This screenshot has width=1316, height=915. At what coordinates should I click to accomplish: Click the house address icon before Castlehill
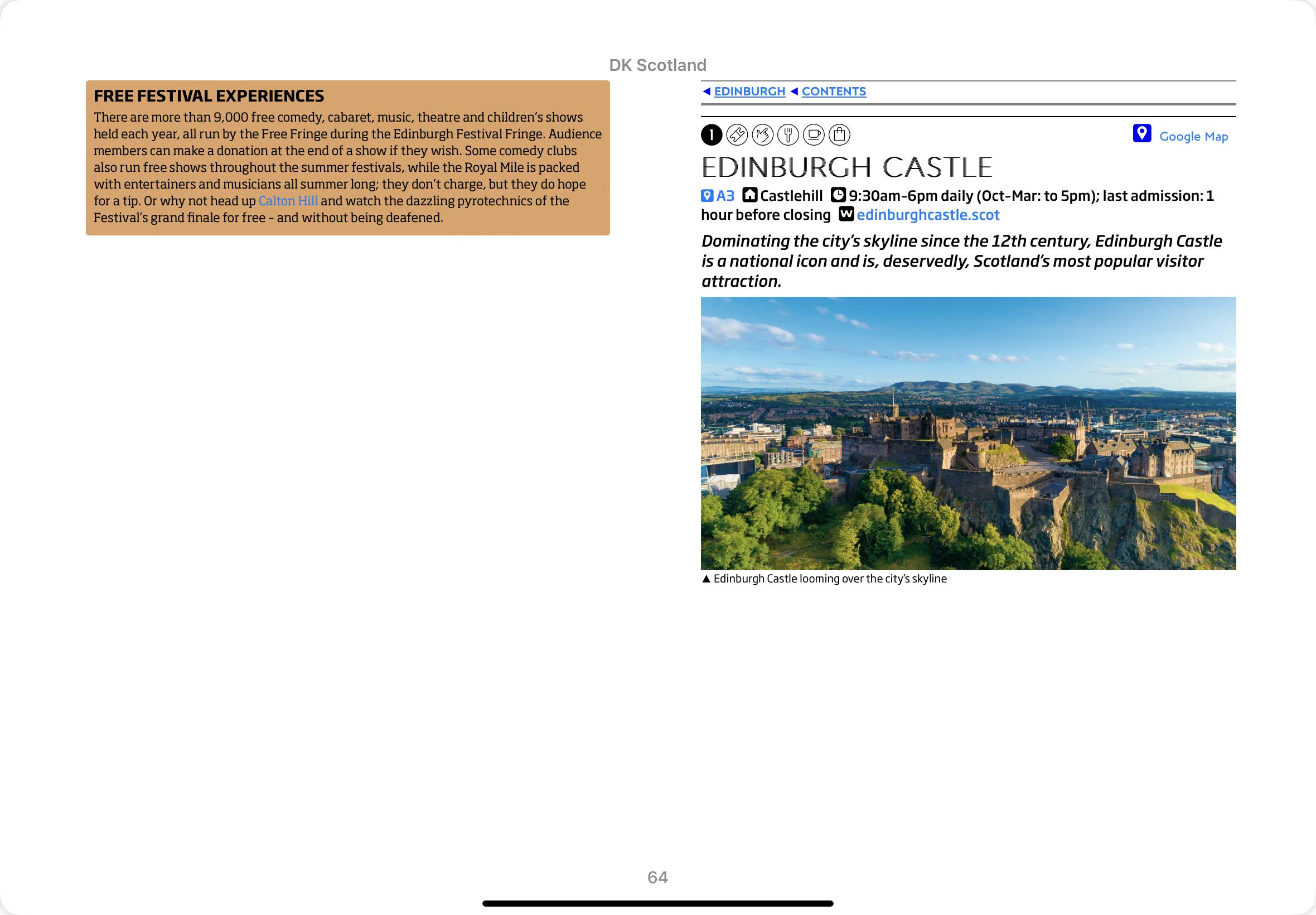(x=749, y=195)
